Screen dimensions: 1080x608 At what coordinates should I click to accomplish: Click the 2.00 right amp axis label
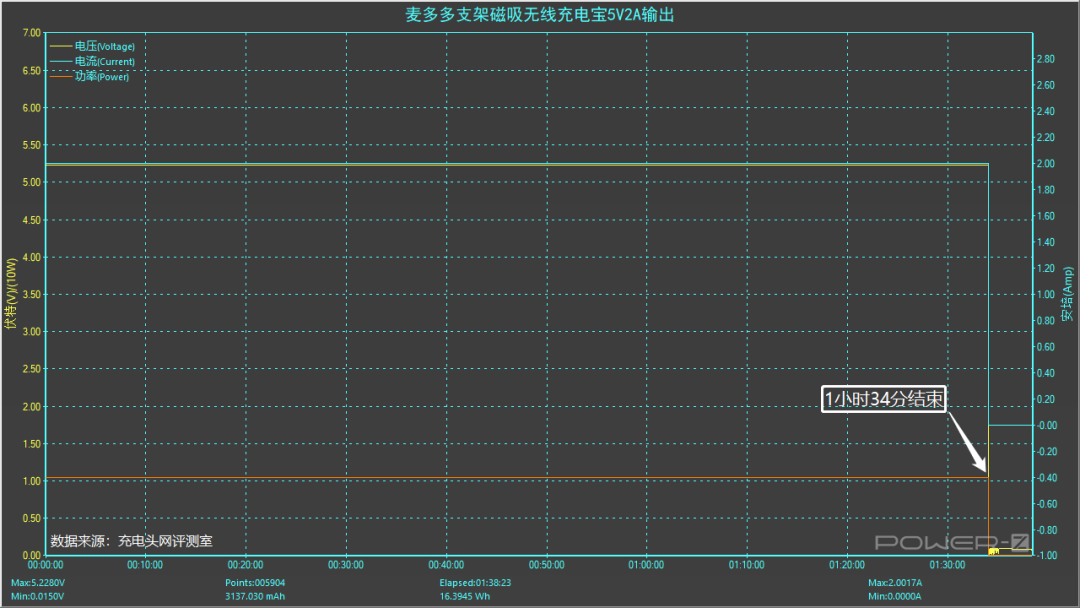click(x=1046, y=163)
